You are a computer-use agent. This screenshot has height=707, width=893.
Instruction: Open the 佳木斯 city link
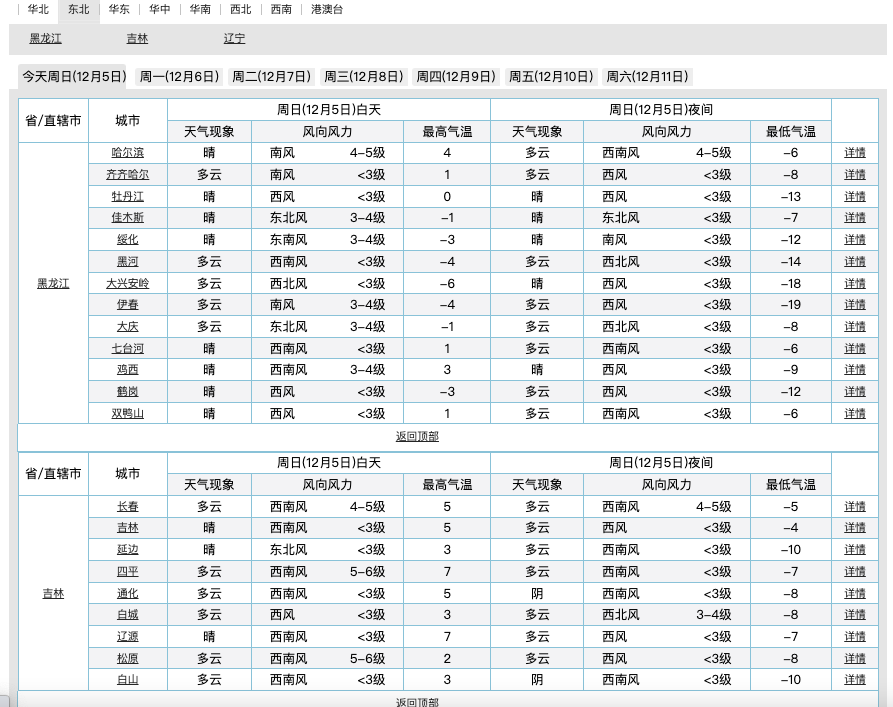pos(128,218)
